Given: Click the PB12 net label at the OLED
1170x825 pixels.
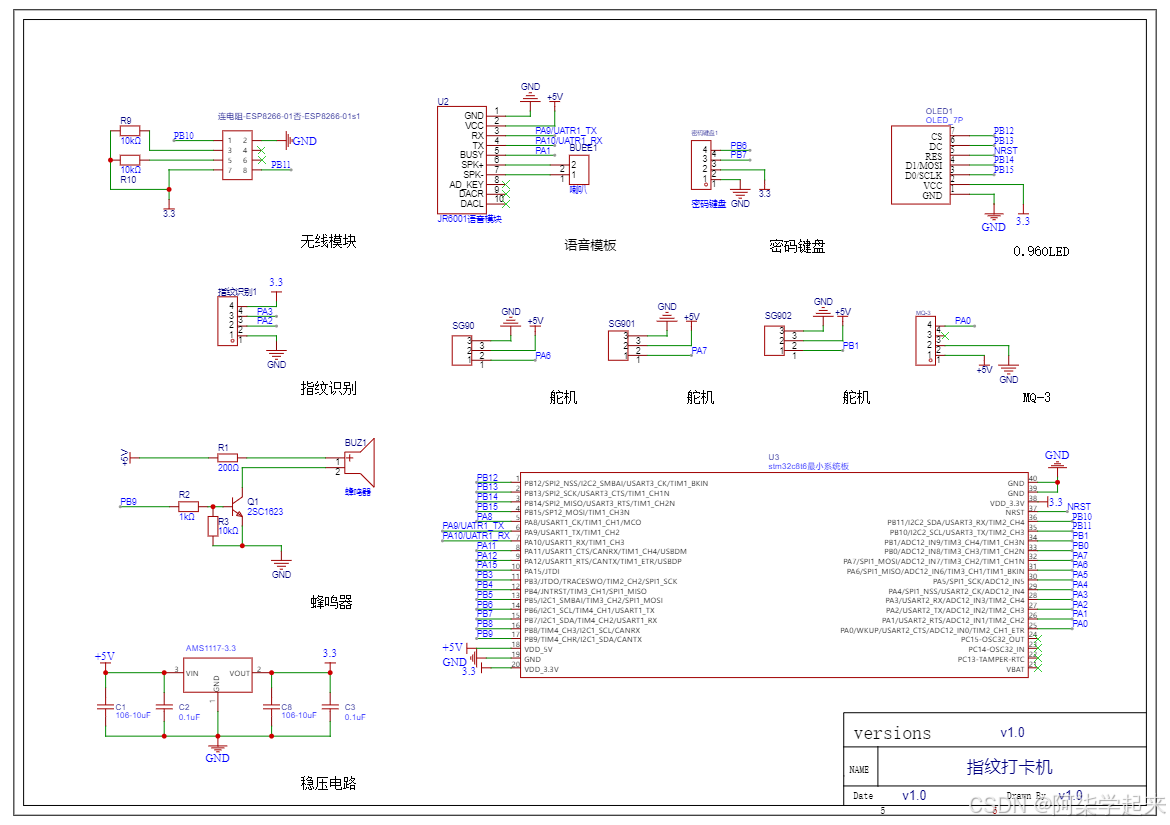Looking at the screenshot, I should pyautogui.click(x=1004, y=131).
